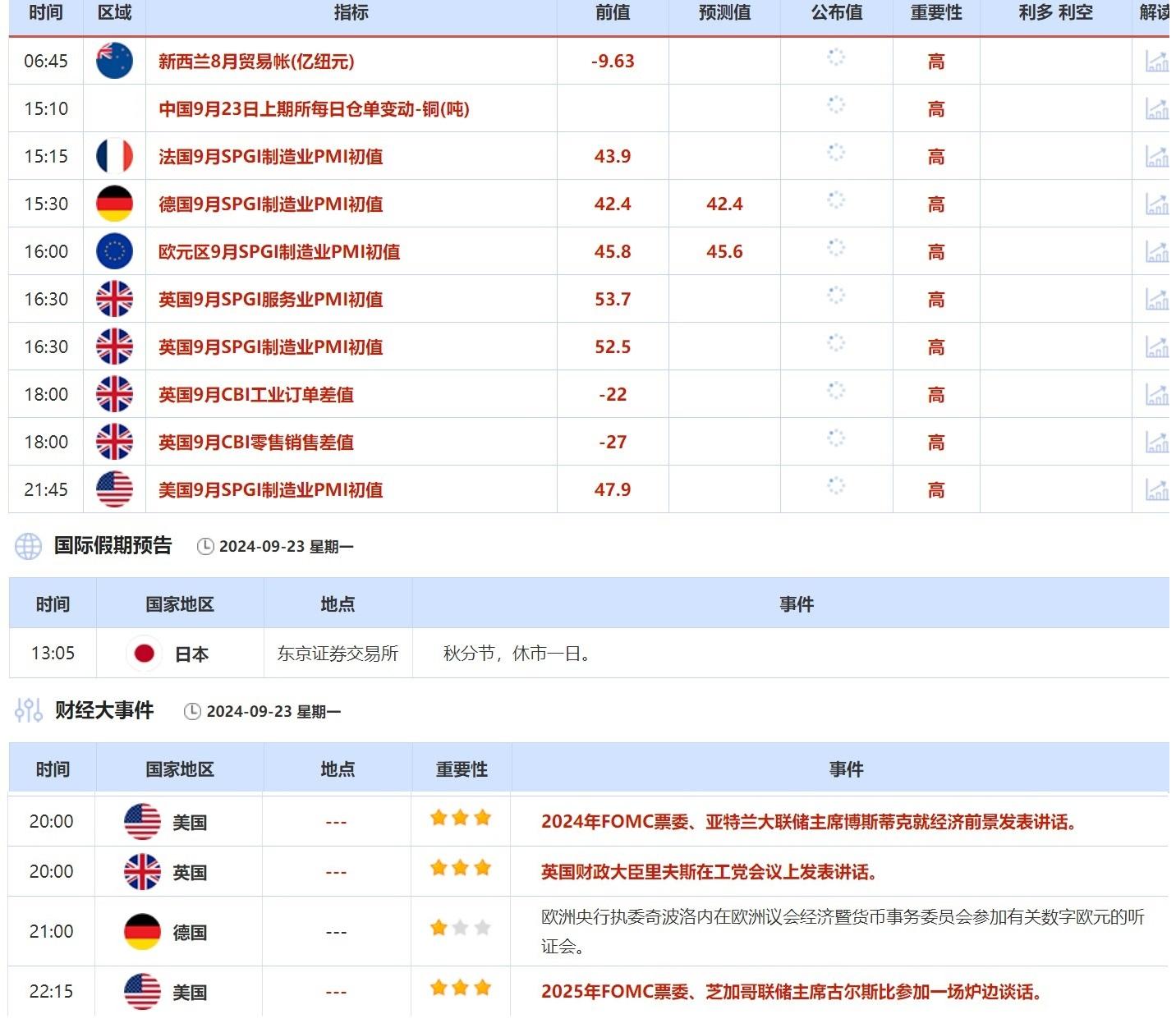Viewport: 1176px width, 1028px height.
Task: Click the UK flag beside 英国9月CBI工业订单差值
Action: coord(114,394)
